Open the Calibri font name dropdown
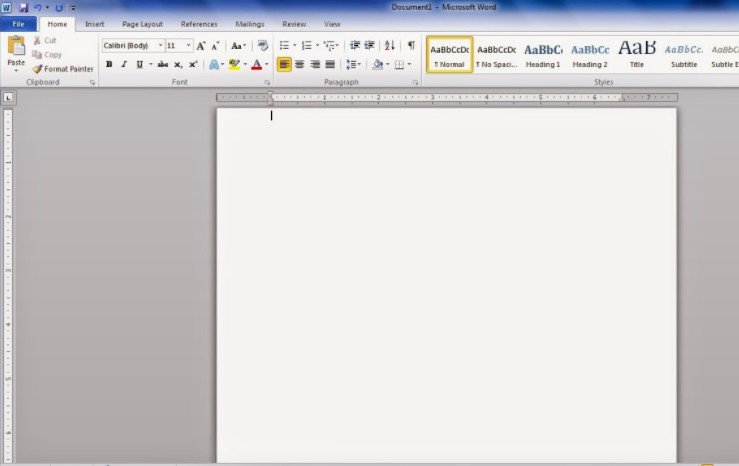Image resolution: width=739 pixels, height=466 pixels. pos(160,46)
